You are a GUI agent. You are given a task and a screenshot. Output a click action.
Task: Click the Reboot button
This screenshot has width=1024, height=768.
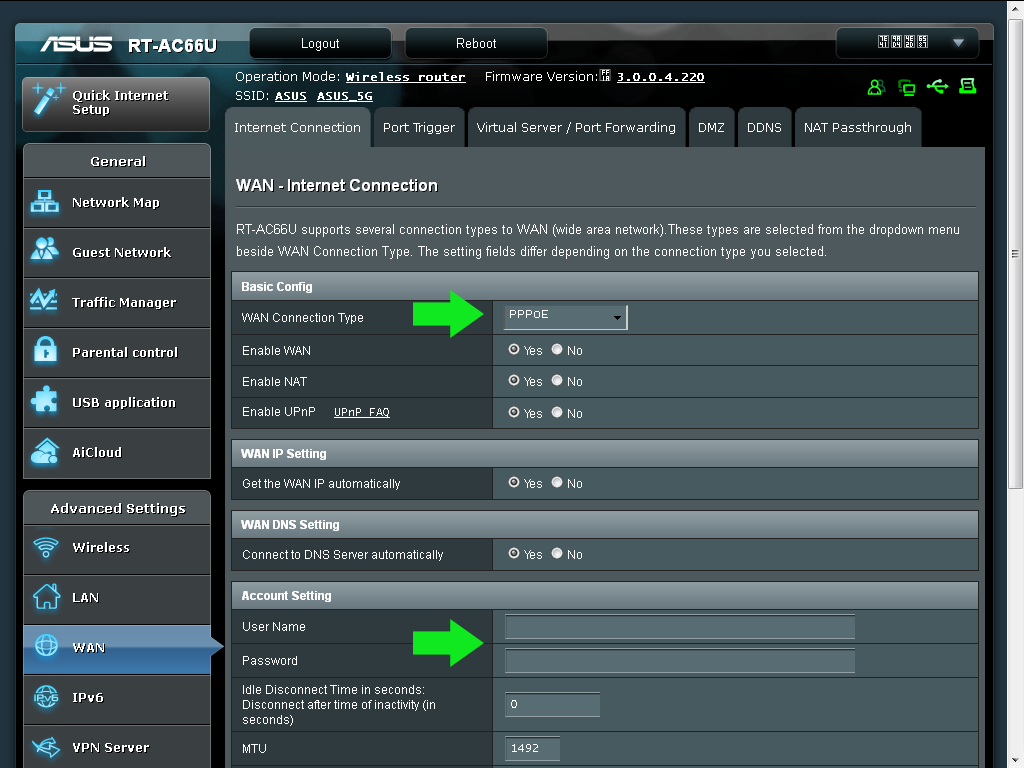coord(476,43)
